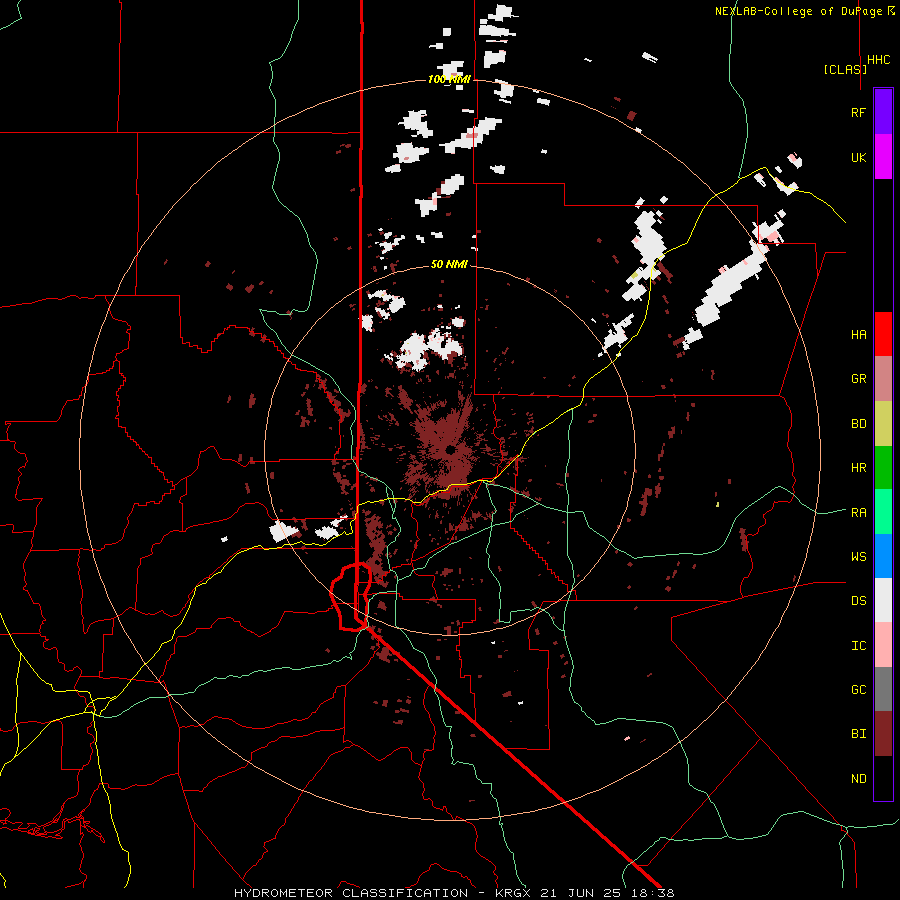Viewport: 900px width, 900px height.
Task: Click the BD legend label
Action: point(858,424)
